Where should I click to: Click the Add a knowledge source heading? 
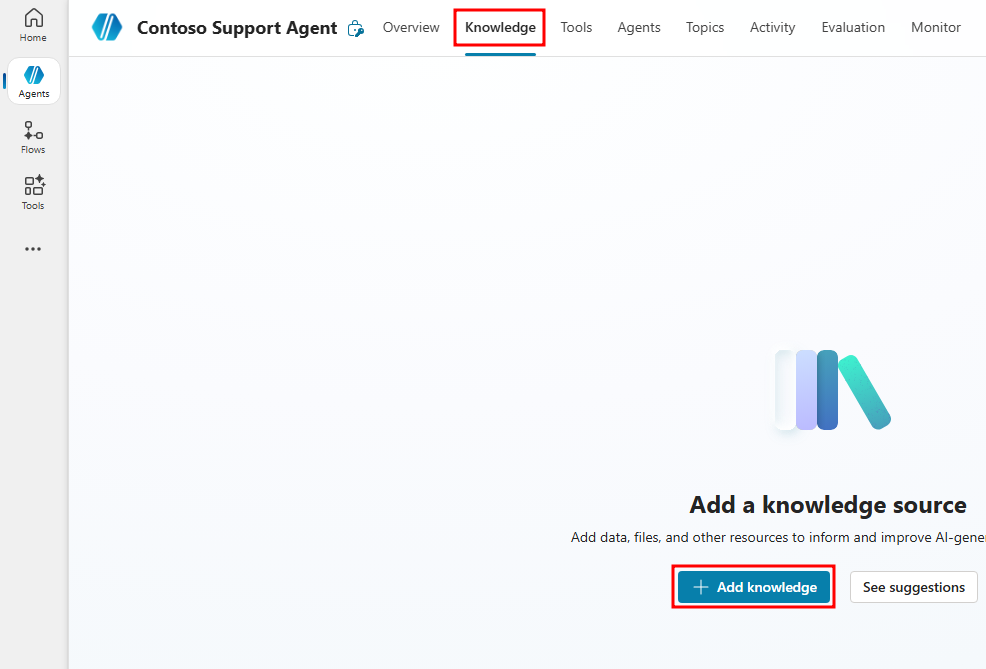coord(828,505)
